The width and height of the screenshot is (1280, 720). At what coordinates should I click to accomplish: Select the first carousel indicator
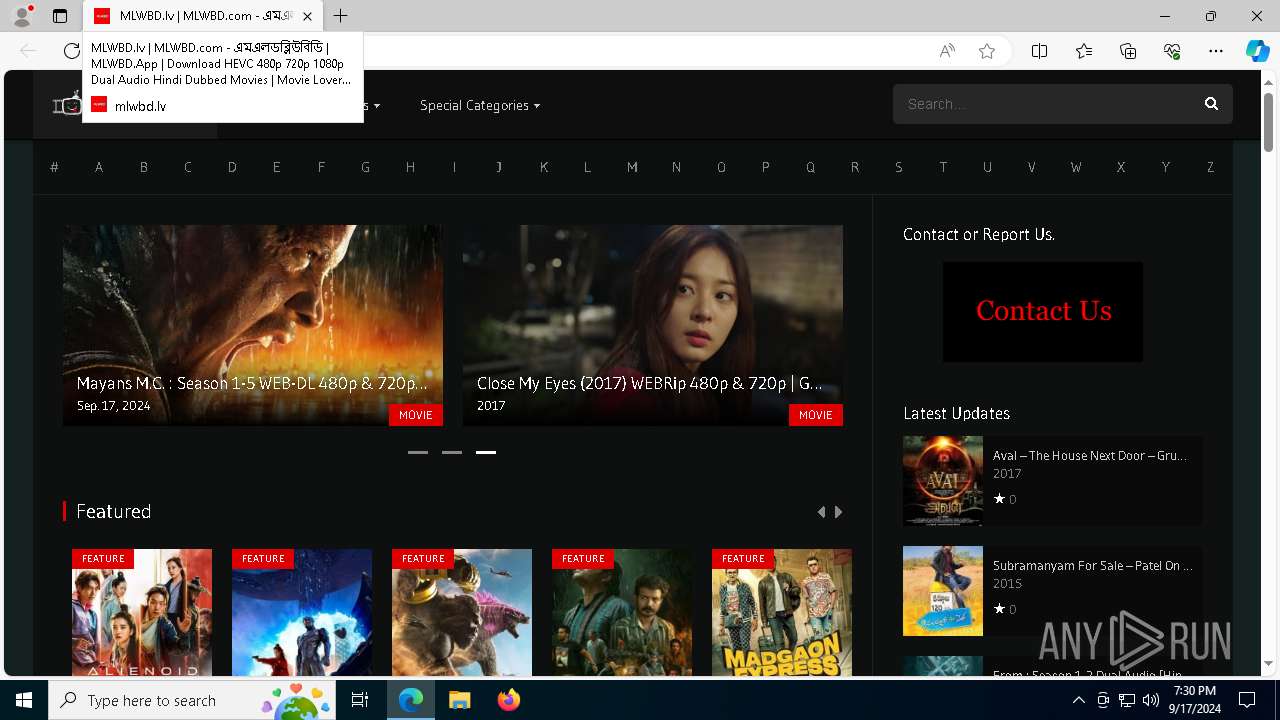point(418,452)
